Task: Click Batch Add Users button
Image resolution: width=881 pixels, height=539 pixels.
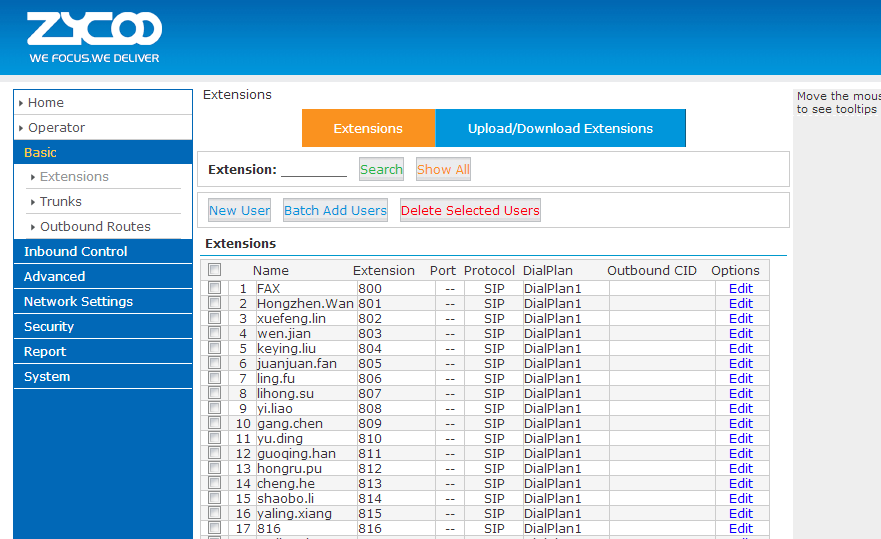Action: click(335, 211)
